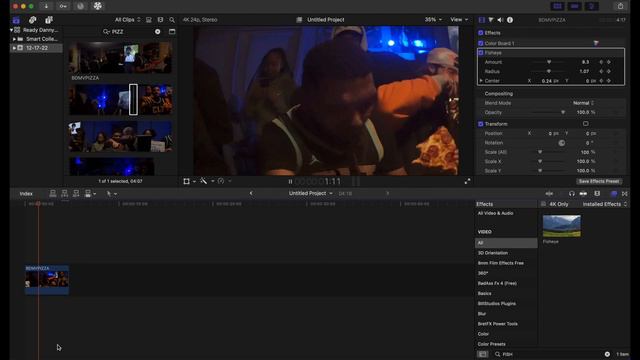
Task: Toggle the Browser panel visibility button
Action: tap(558, 6)
